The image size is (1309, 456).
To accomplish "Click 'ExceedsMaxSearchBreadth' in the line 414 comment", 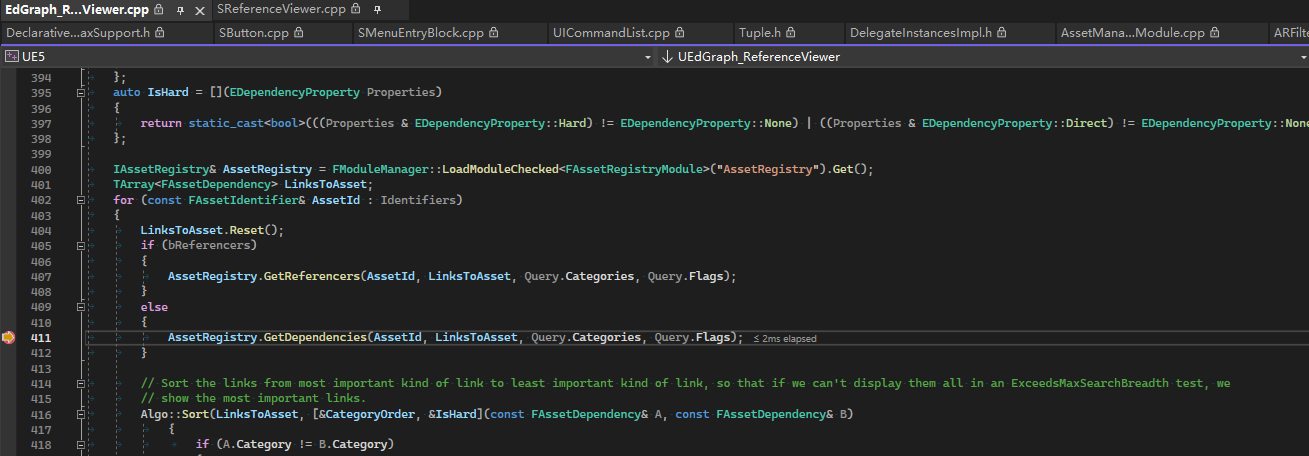I will point(1091,384).
